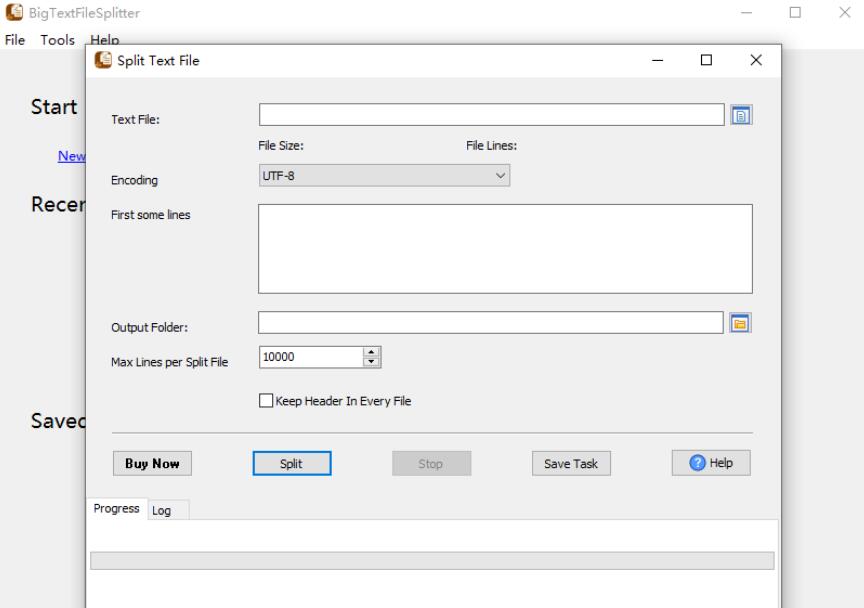The width and height of the screenshot is (864, 608).
Task: Close the Split Text File dialog
Action: [756, 60]
